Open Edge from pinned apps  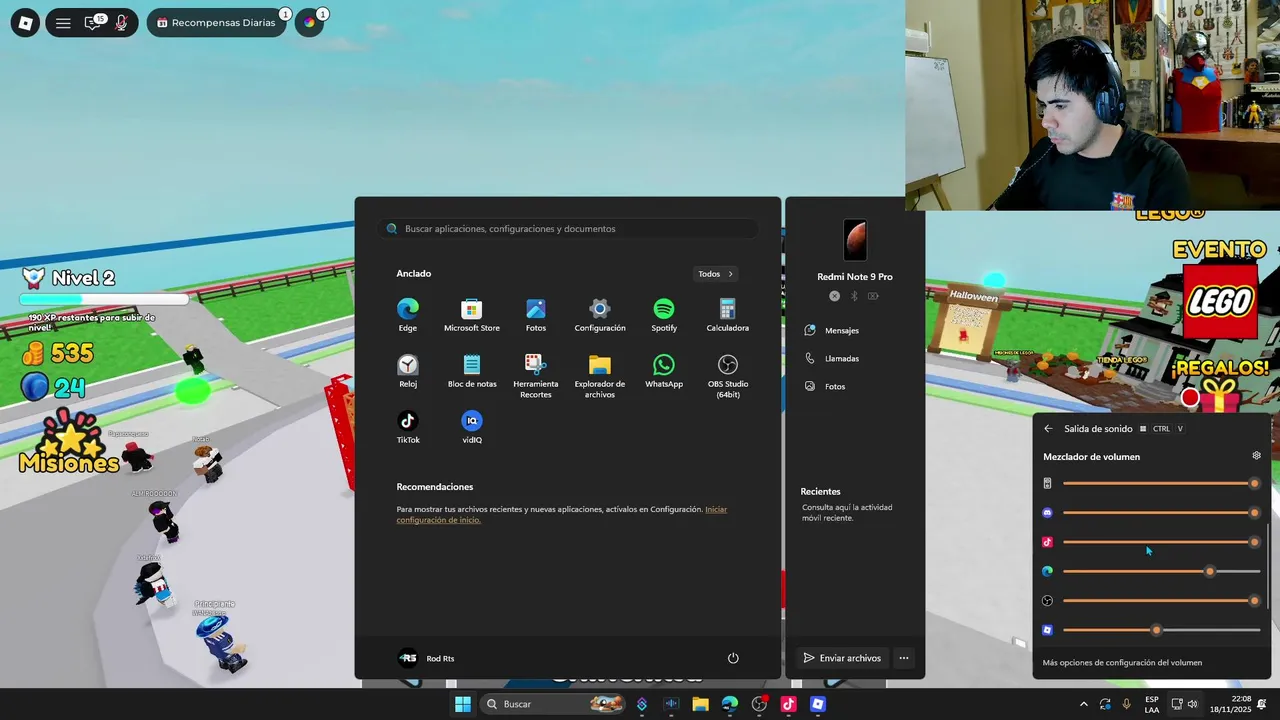[408, 314]
